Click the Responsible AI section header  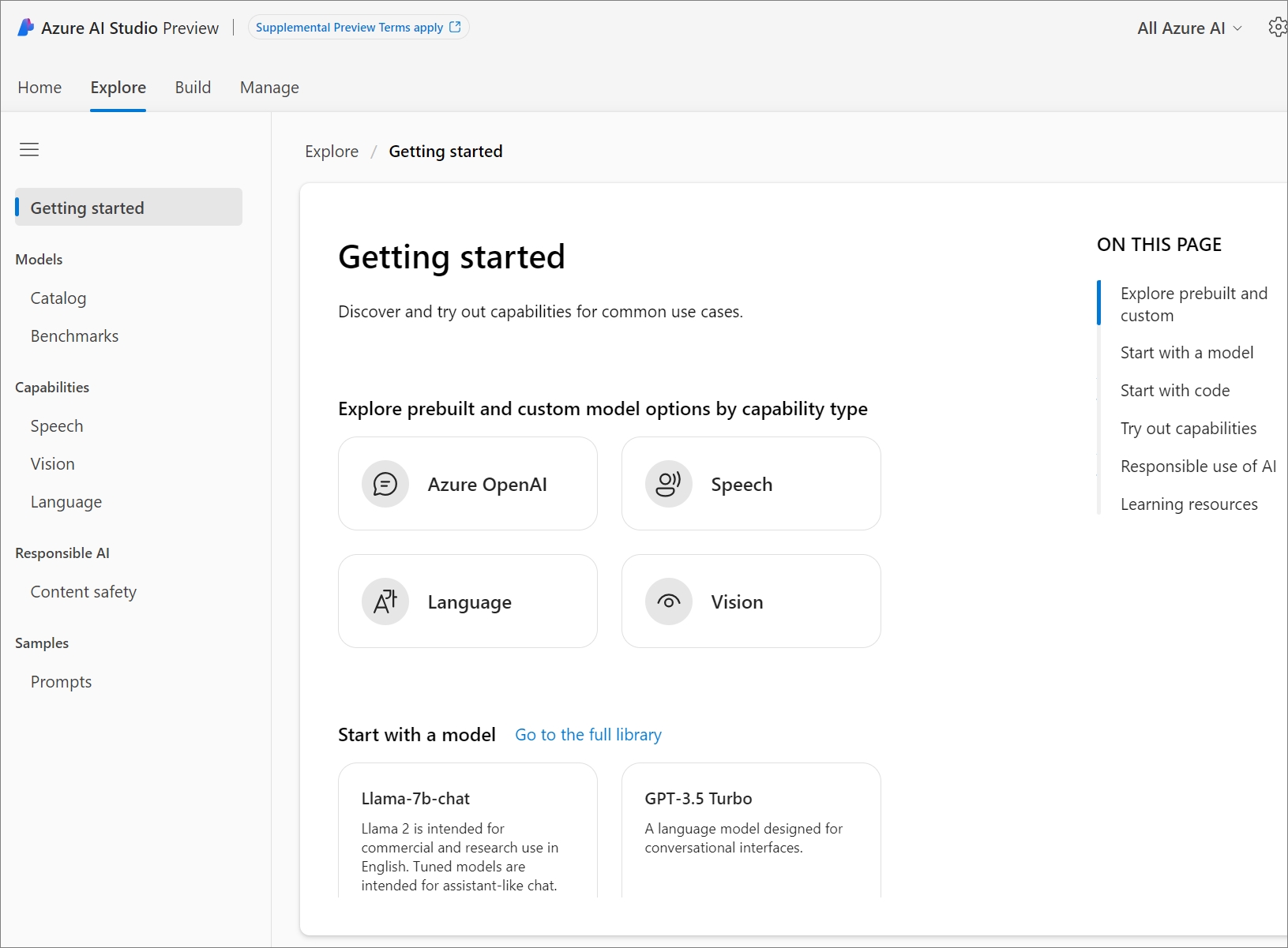tap(62, 553)
